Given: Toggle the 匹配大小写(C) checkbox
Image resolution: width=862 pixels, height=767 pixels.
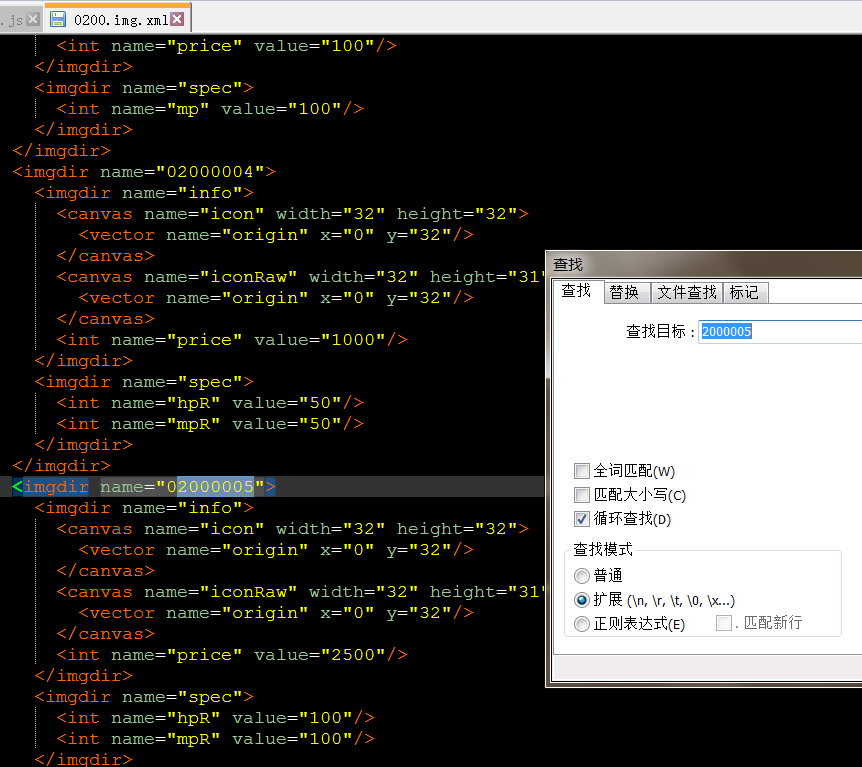Looking at the screenshot, I should point(582,495).
